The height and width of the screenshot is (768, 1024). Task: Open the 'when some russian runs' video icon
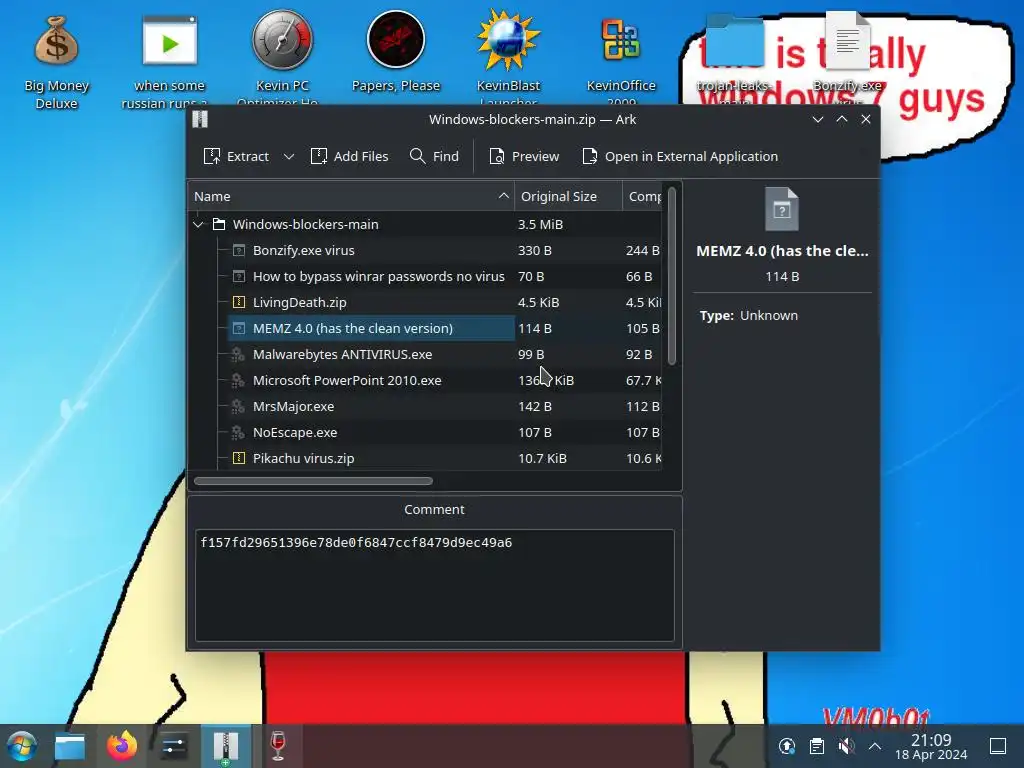click(170, 62)
